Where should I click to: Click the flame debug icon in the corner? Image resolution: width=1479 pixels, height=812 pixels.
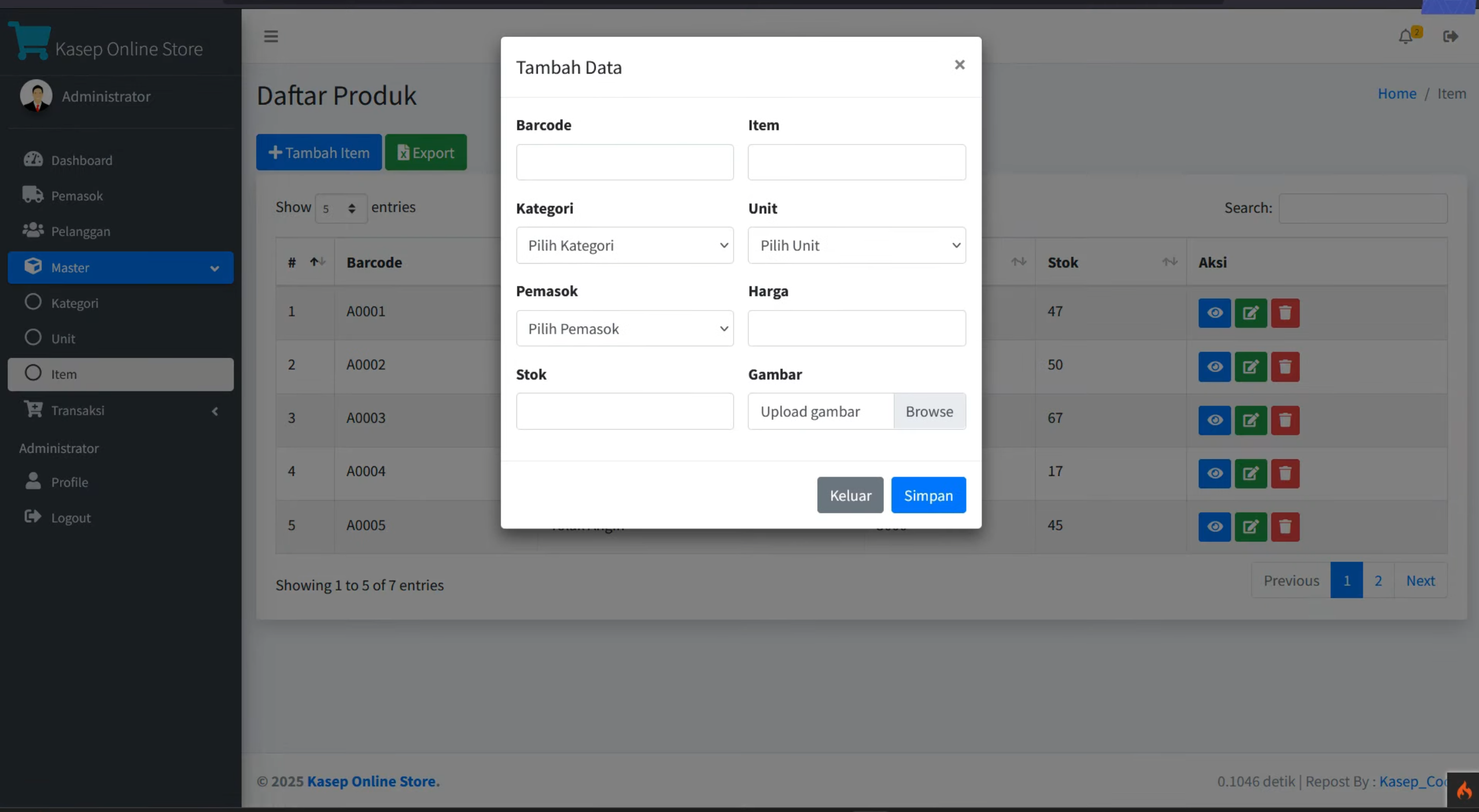[x=1463, y=789]
